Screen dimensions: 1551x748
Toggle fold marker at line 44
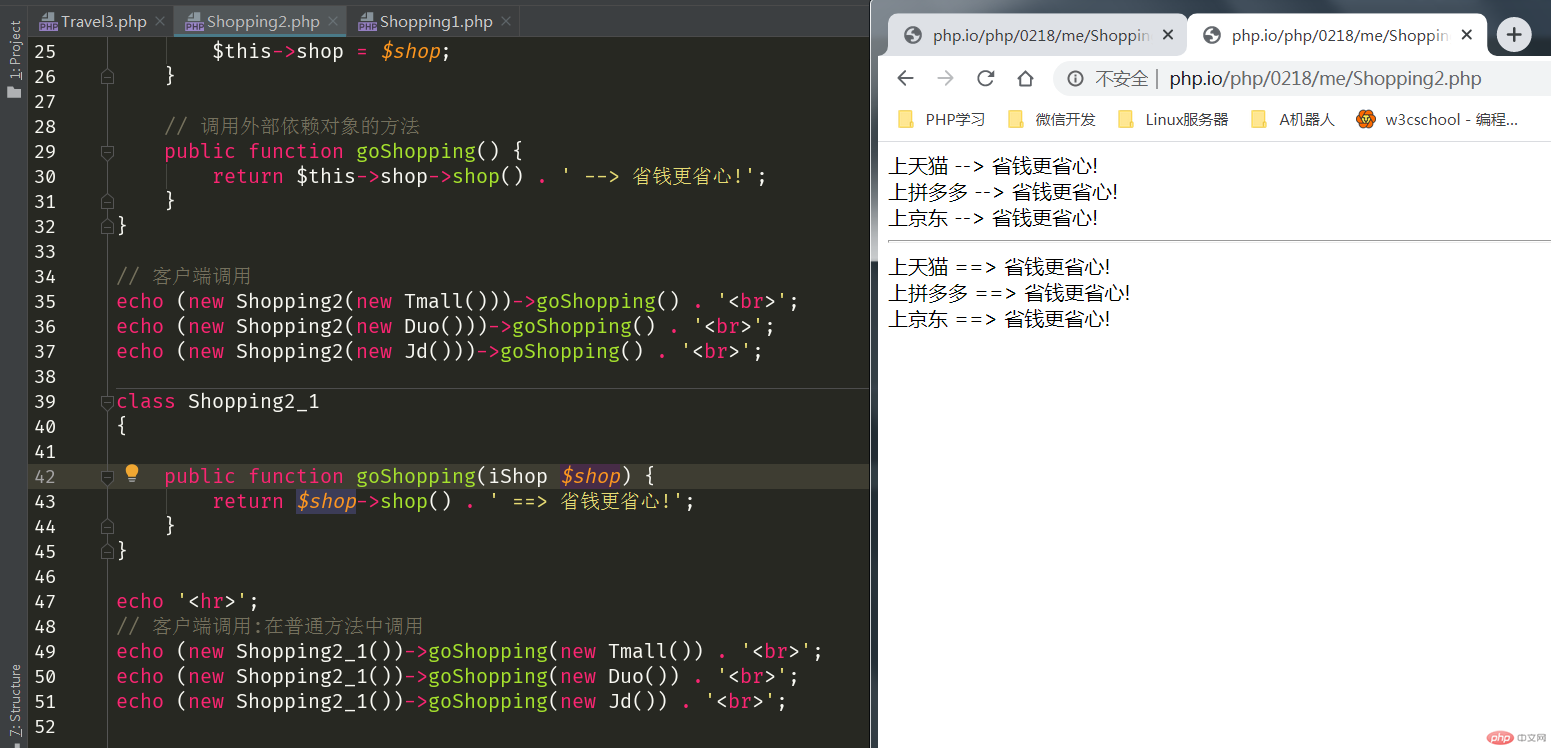tap(107, 526)
